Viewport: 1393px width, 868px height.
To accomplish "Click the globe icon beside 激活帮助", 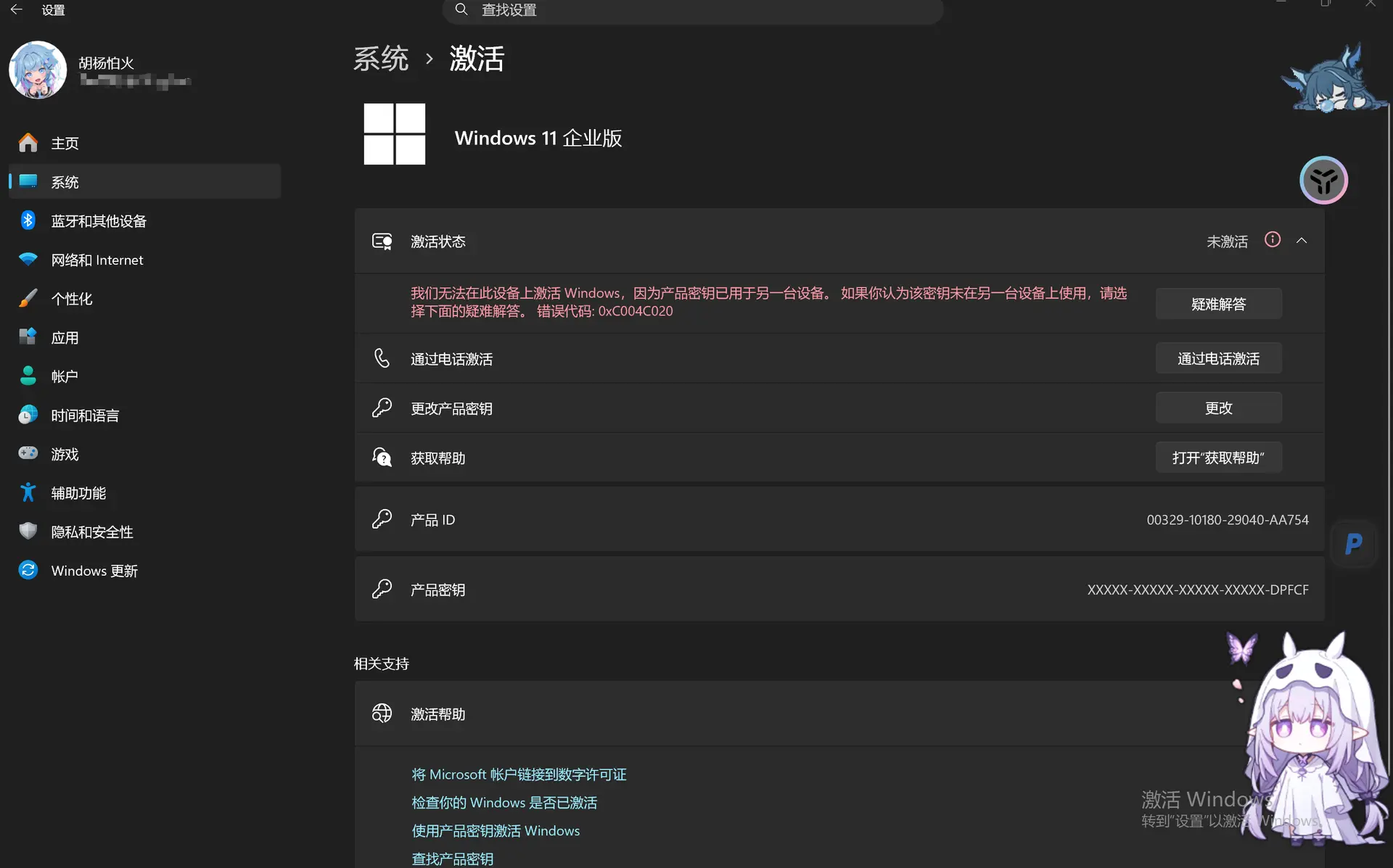I will pyautogui.click(x=382, y=714).
